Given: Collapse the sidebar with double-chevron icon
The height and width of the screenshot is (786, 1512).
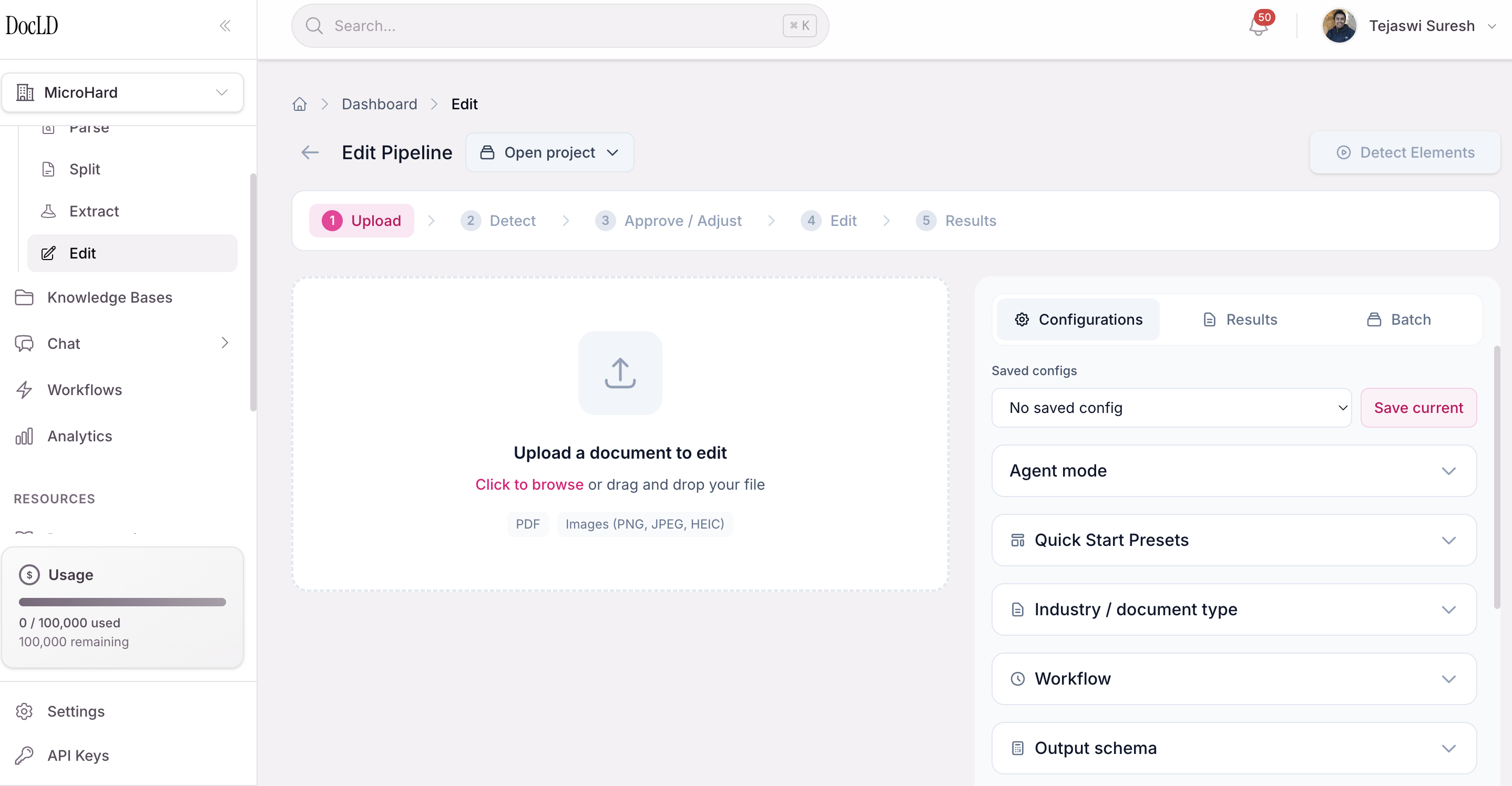Looking at the screenshot, I should [225, 25].
